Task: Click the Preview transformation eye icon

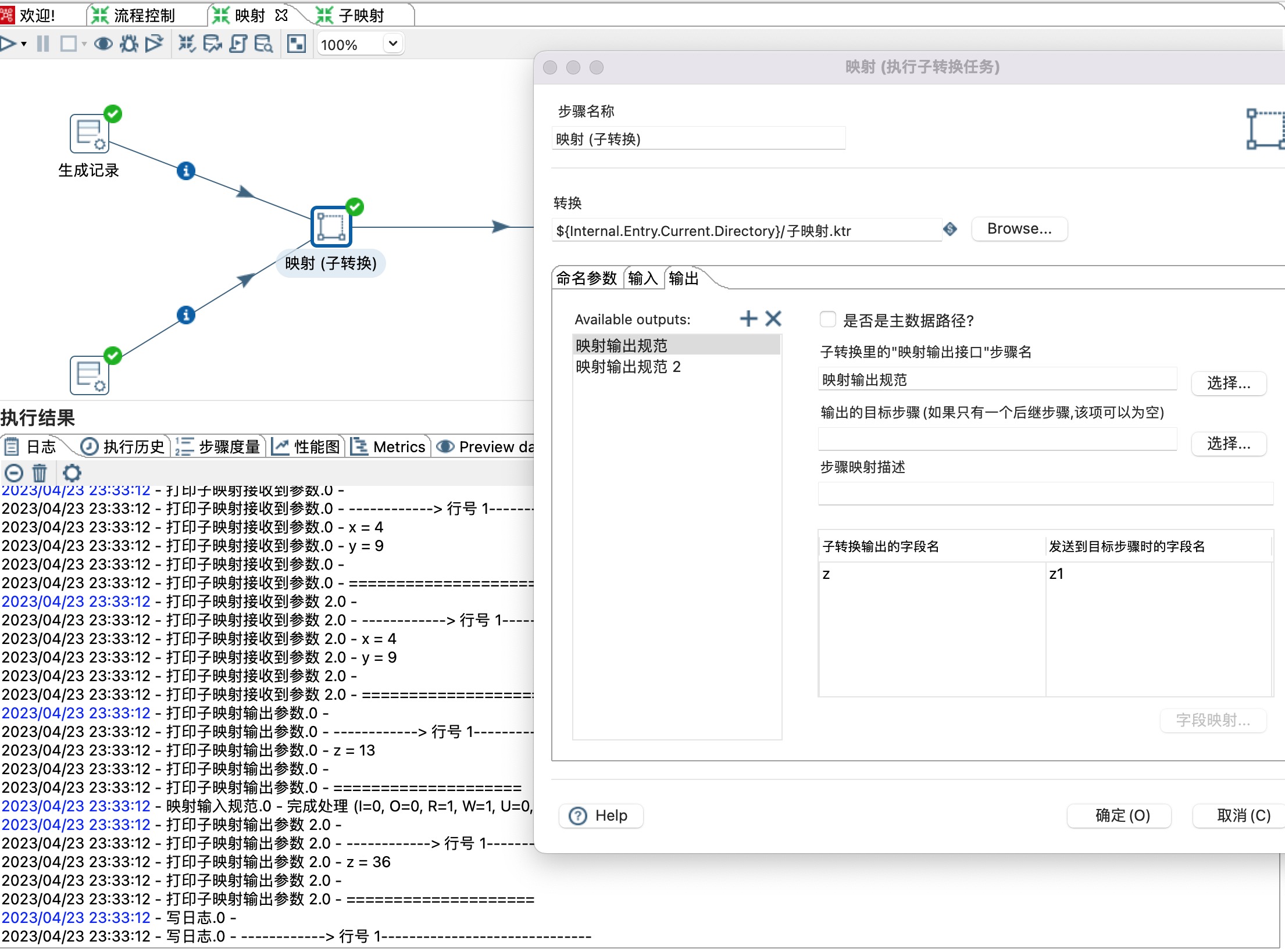Action: click(103, 44)
